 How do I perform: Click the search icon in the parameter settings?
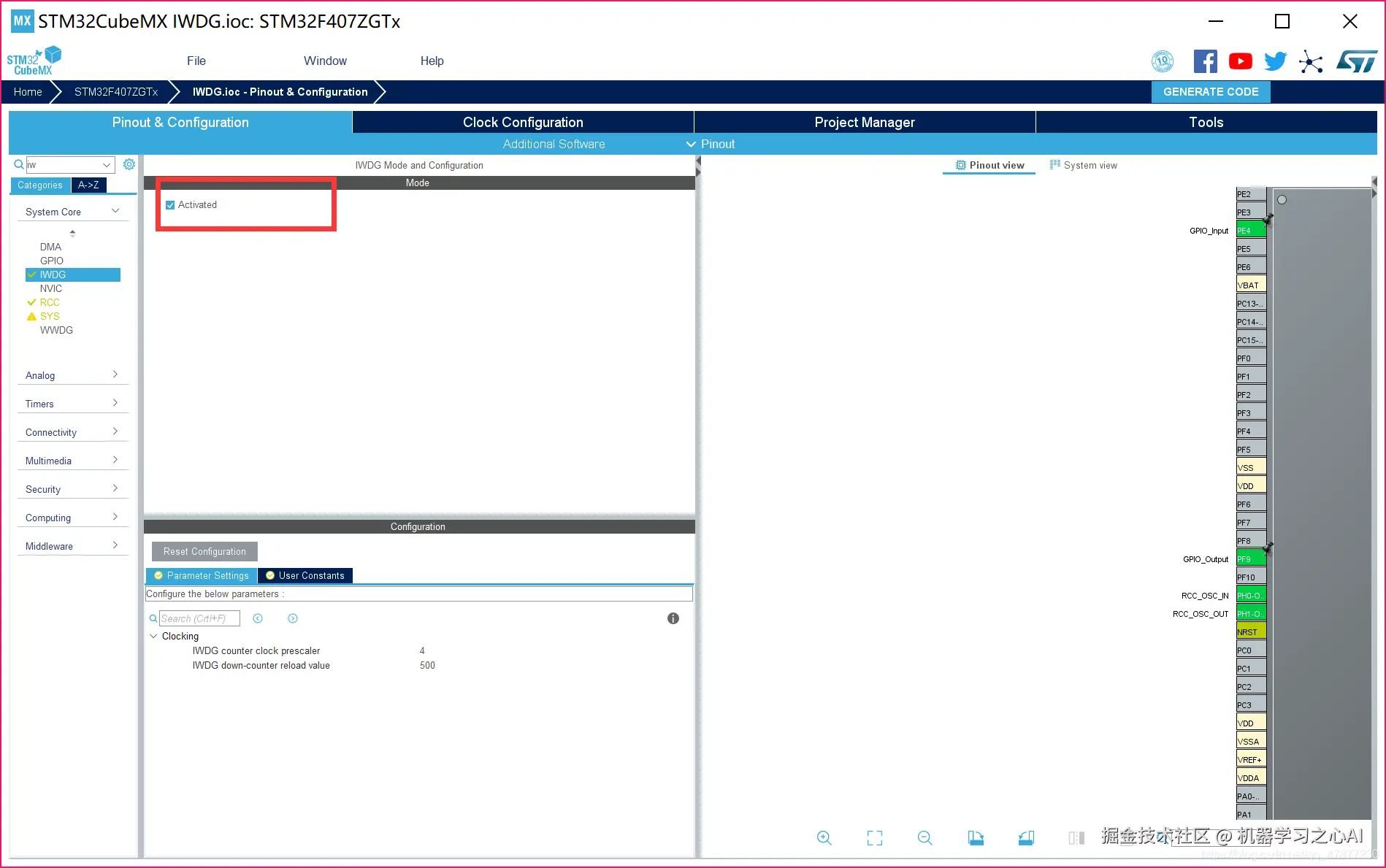pyautogui.click(x=153, y=618)
